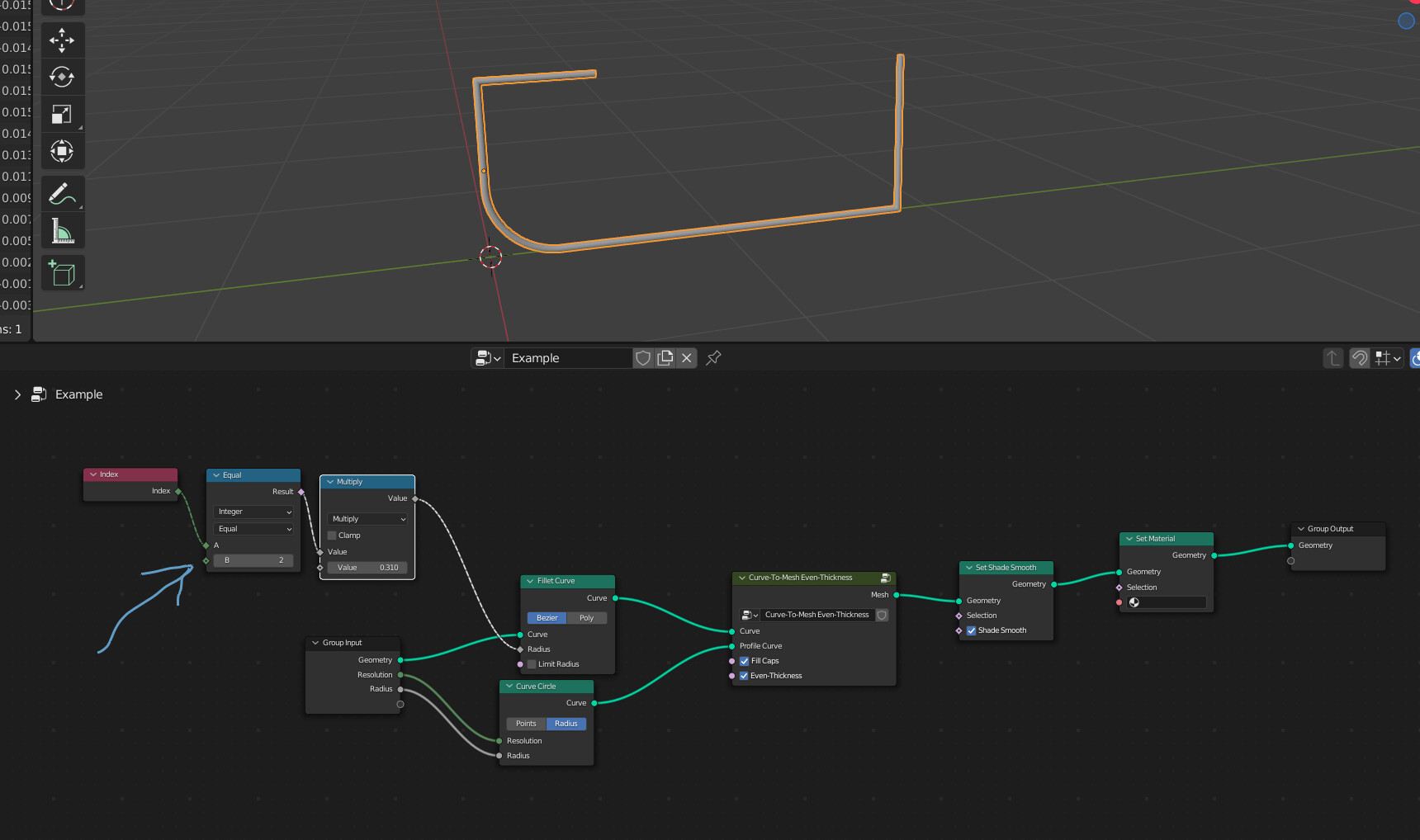Adjust B value field in Equal node
The width and height of the screenshot is (1420, 840).
[x=253, y=560]
